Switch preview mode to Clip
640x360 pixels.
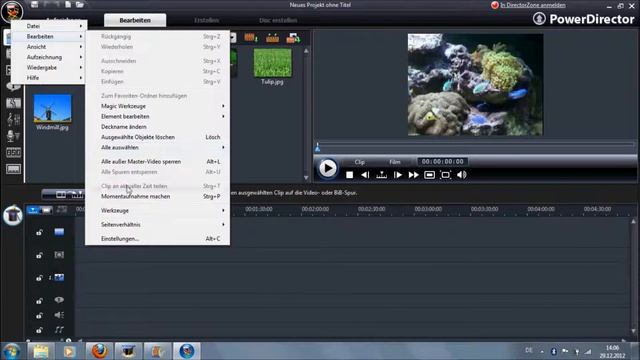pos(360,162)
